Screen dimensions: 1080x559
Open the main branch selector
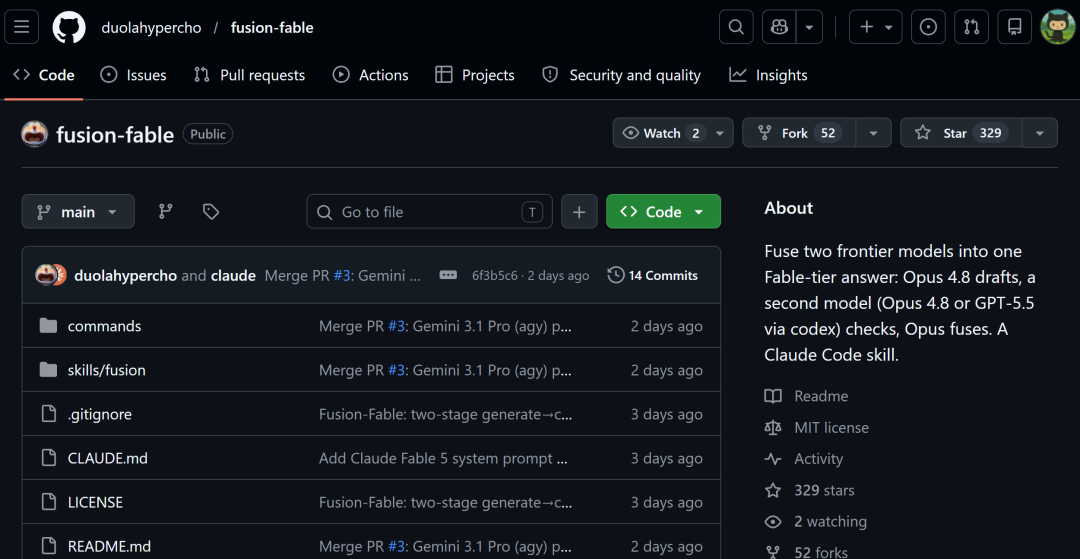[78, 212]
